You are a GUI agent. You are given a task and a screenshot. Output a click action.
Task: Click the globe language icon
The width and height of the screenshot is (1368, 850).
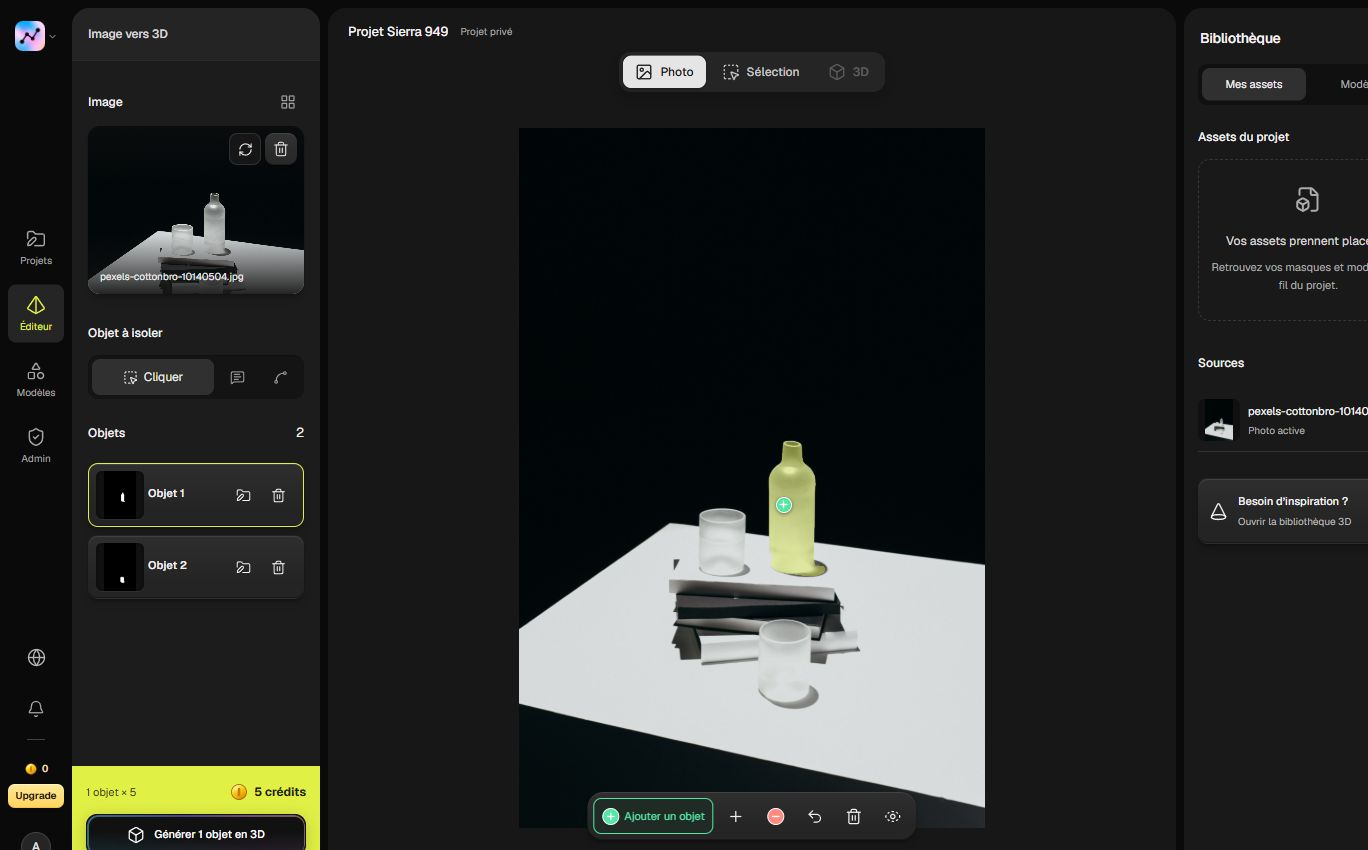(x=36, y=657)
